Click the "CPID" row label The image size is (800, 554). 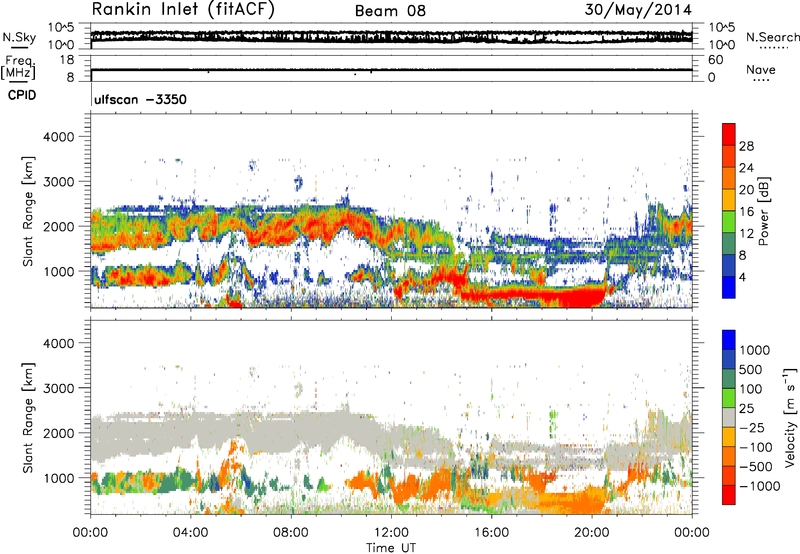(x=22, y=95)
